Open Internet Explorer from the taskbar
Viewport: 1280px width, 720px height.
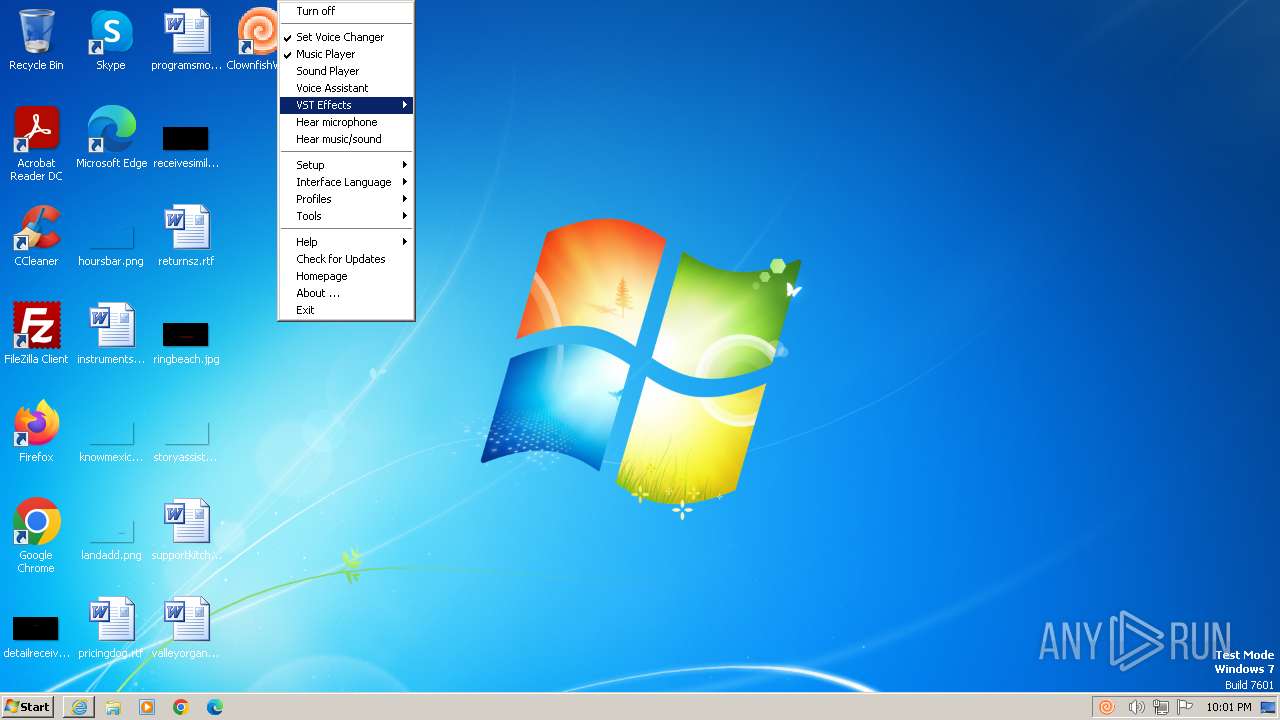point(79,707)
